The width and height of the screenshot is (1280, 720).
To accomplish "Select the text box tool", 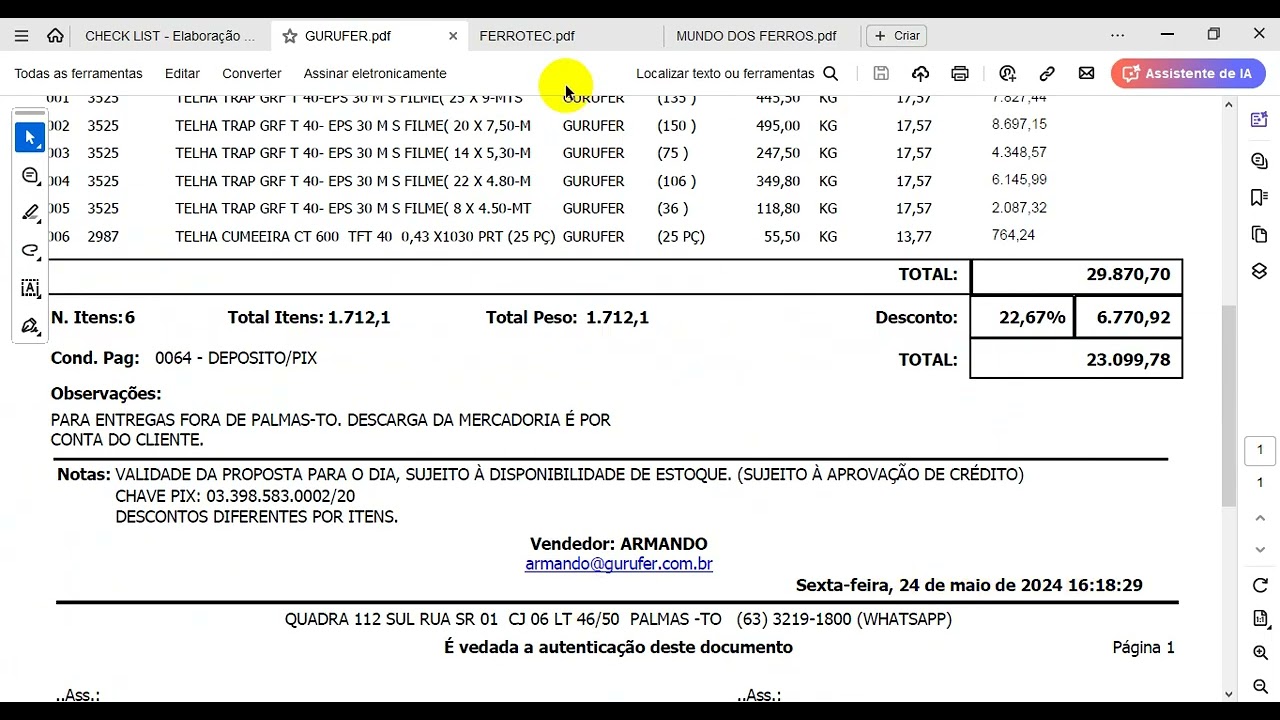I will coord(30,288).
